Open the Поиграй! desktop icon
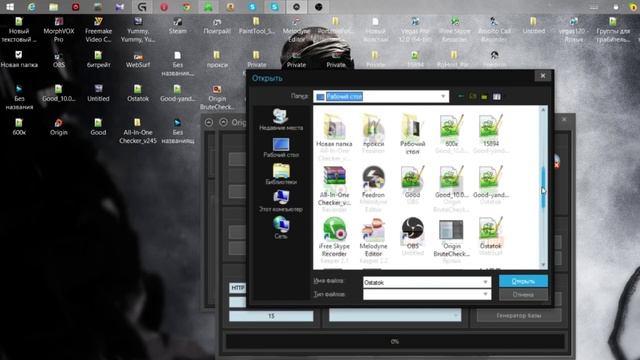The height and width of the screenshot is (360, 640). (217, 26)
